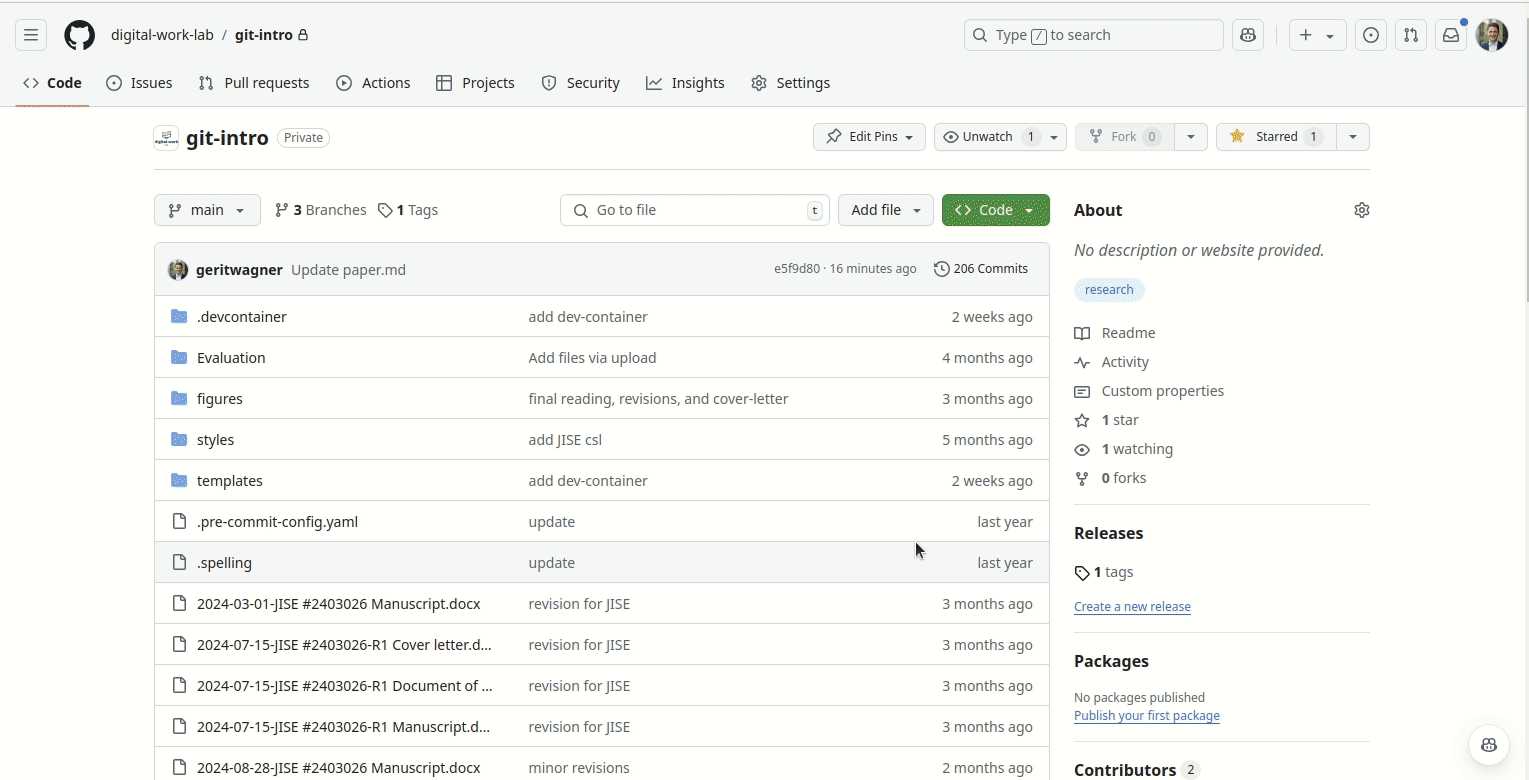The image size is (1529, 780).
Task: Open user profile avatar menu
Action: (x=1492, y=35)
